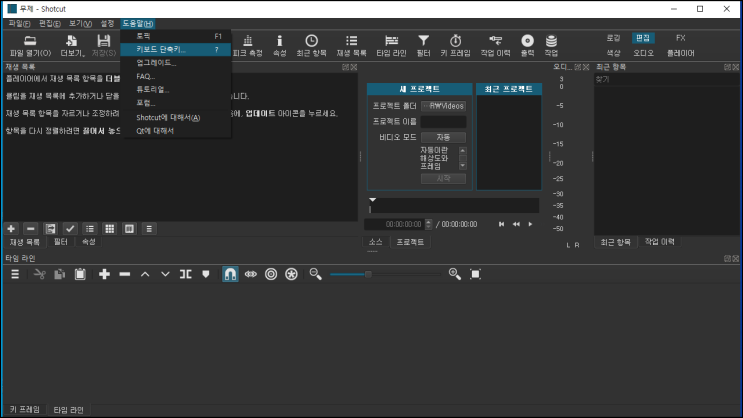Switch to the 프로젝트 player tab
The image size is (743, 418).
[x=410, y=242]
